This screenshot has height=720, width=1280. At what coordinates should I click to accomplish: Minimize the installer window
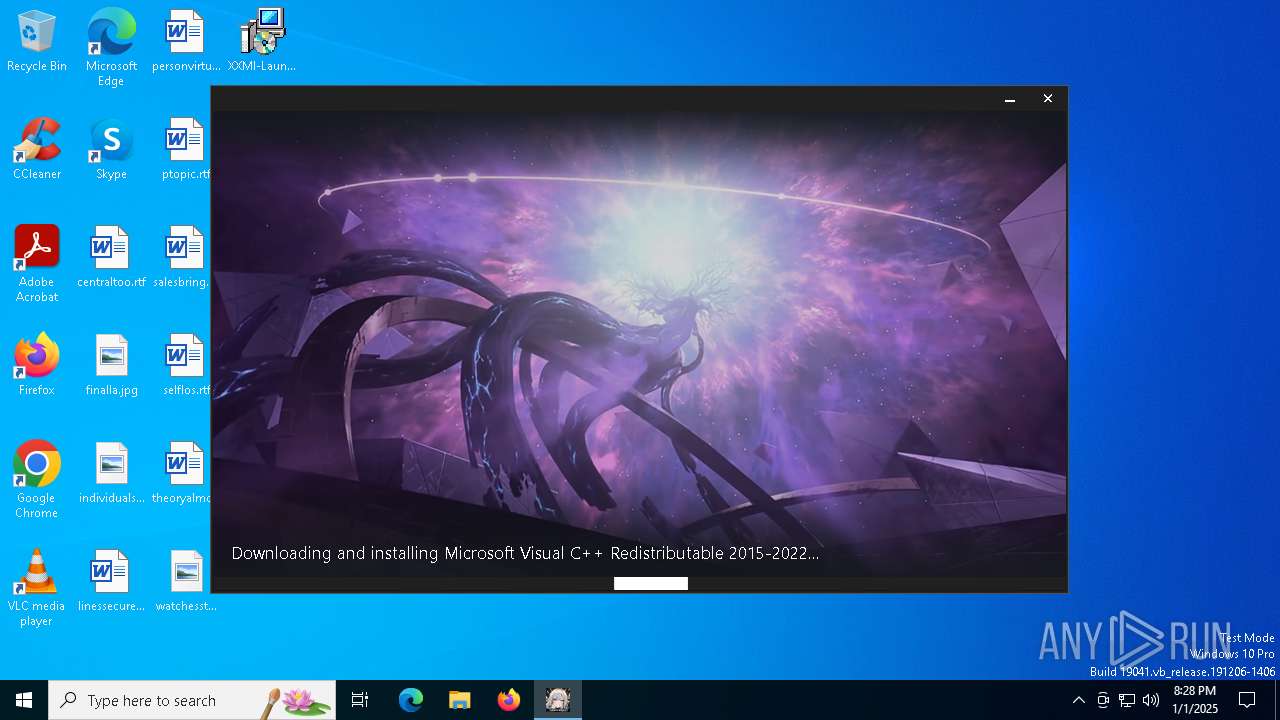pyautogui.click(x=1010, y=99)
